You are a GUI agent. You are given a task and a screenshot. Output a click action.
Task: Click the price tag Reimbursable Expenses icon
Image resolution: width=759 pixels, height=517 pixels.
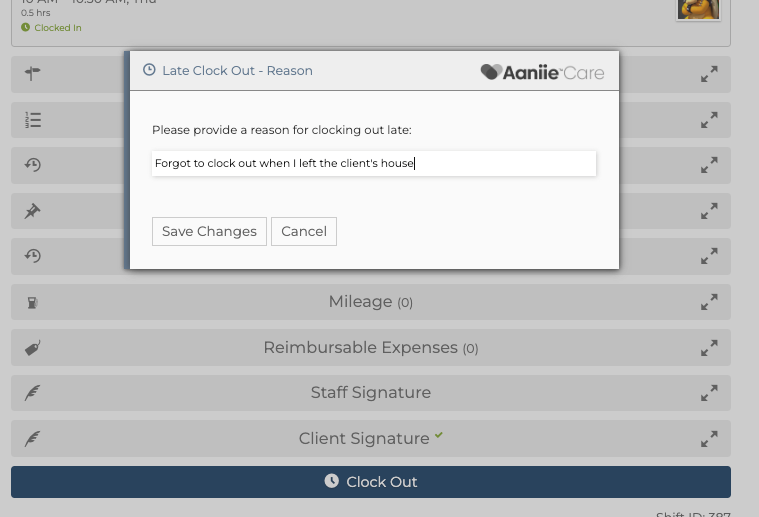click(x=32, y=348)
